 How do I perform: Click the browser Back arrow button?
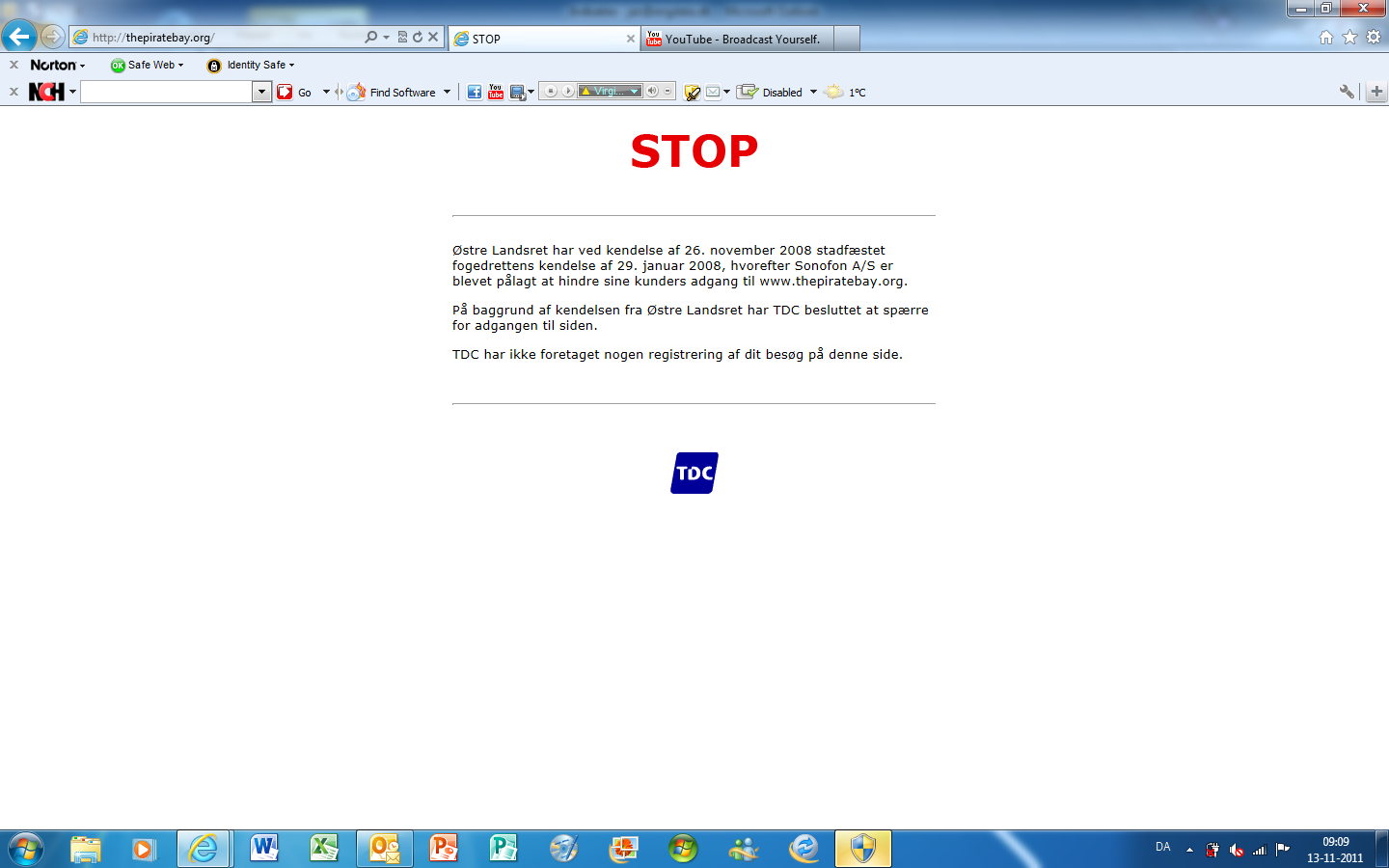click(x=19, y=37)
